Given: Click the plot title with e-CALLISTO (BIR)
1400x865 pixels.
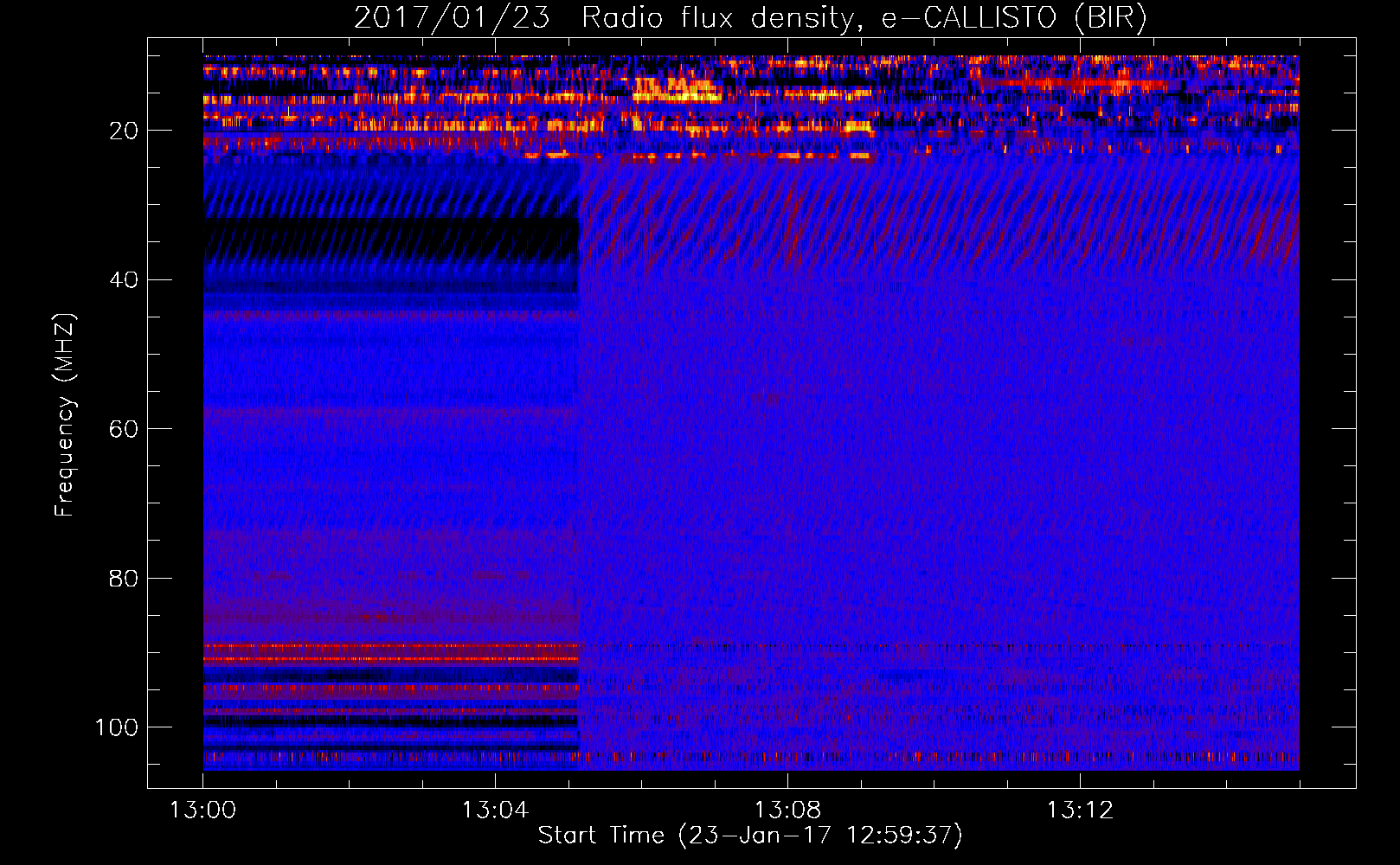Looking at the screenshot, I should [x=750, y=17].
